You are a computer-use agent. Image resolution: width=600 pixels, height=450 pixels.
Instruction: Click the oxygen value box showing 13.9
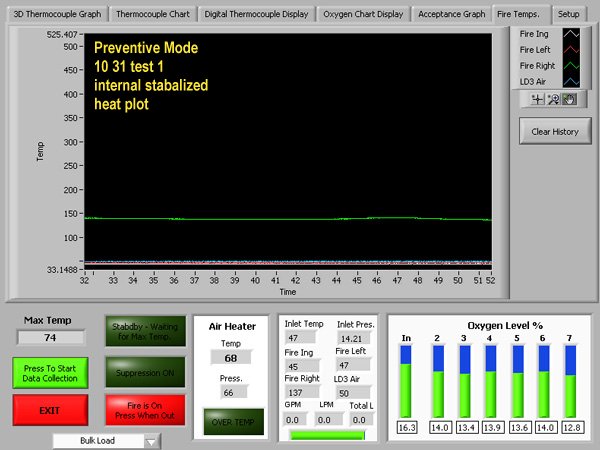492,427
